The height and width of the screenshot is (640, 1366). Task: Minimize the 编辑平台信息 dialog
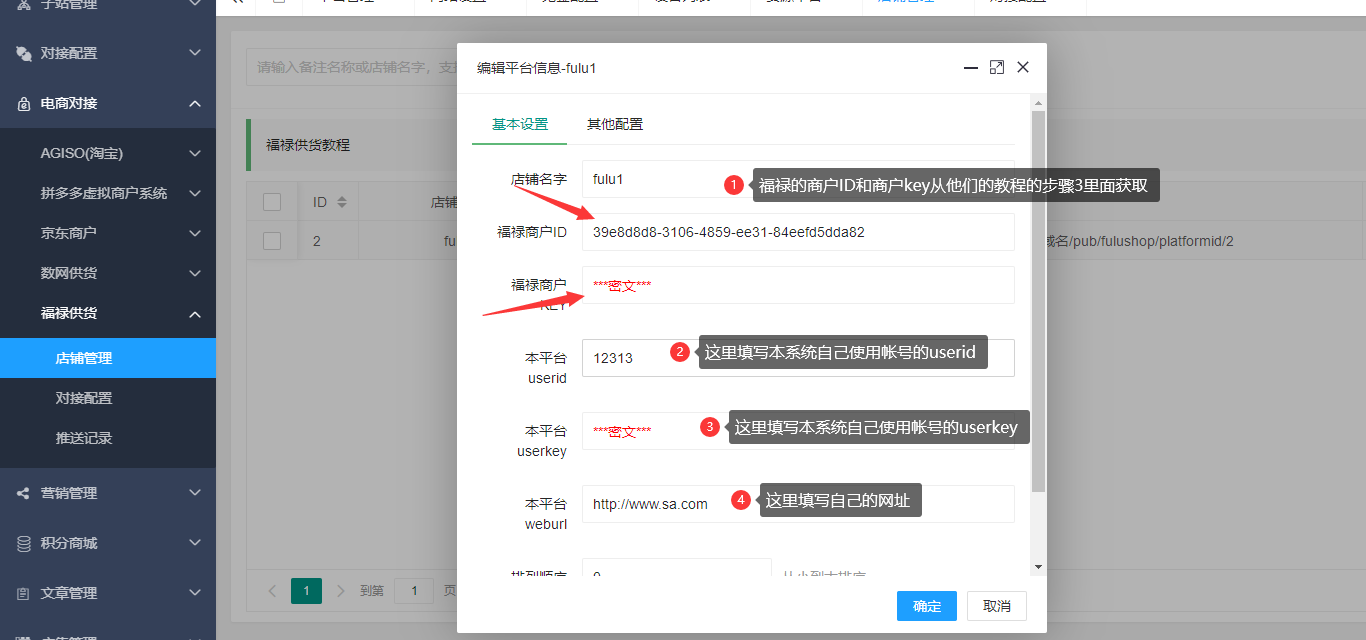click(970, 67)
